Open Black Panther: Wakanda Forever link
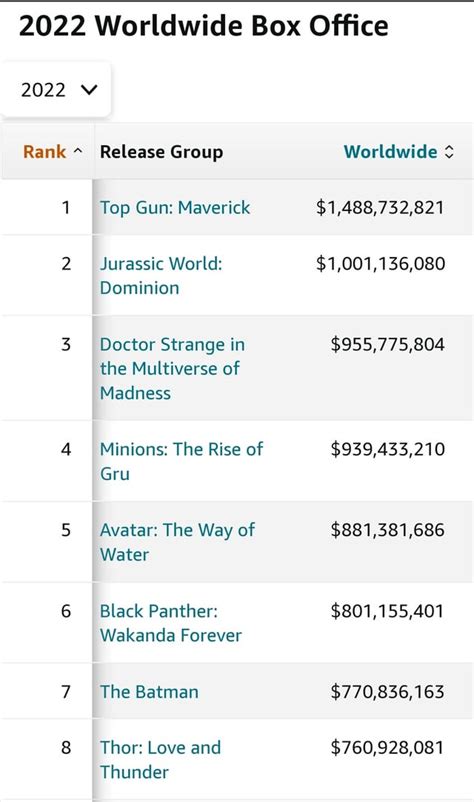 [x=171, y=623]
